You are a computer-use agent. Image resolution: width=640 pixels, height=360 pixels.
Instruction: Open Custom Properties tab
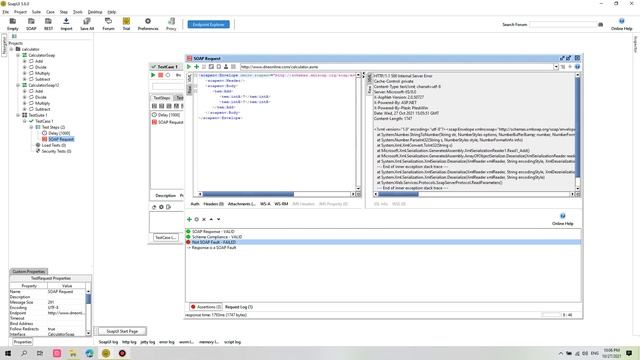click(x=28, y=271)
